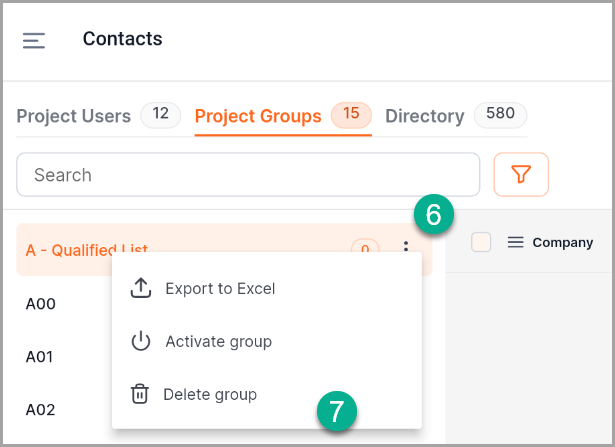Click the Delete group trash icon
The image size is (615, 447).
(x=140, y=395)
